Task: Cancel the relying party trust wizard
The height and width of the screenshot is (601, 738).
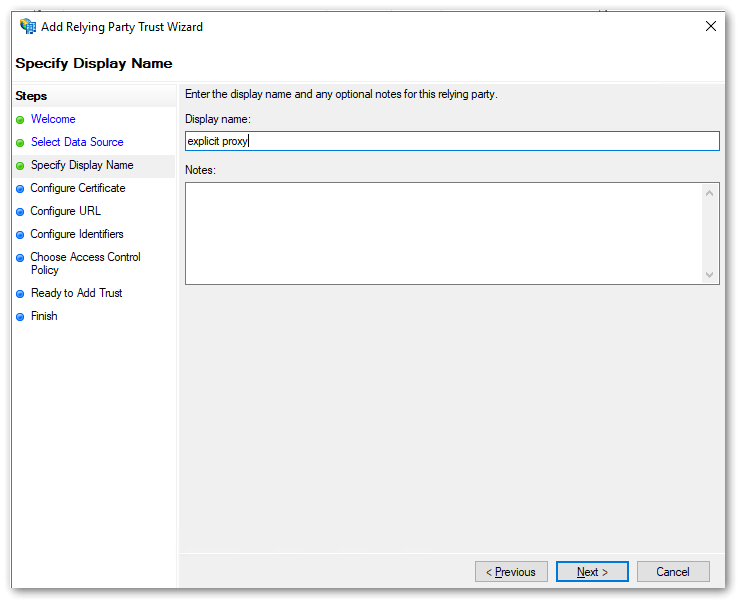Action: coord(673,572)
